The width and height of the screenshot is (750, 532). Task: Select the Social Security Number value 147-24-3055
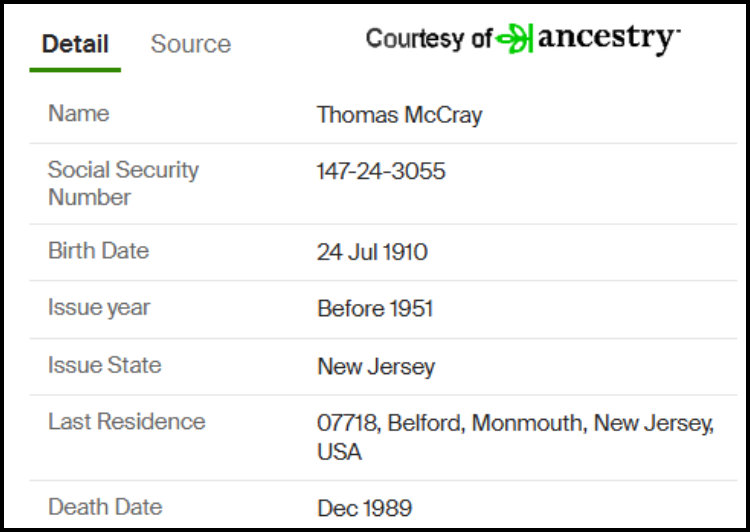381,171
